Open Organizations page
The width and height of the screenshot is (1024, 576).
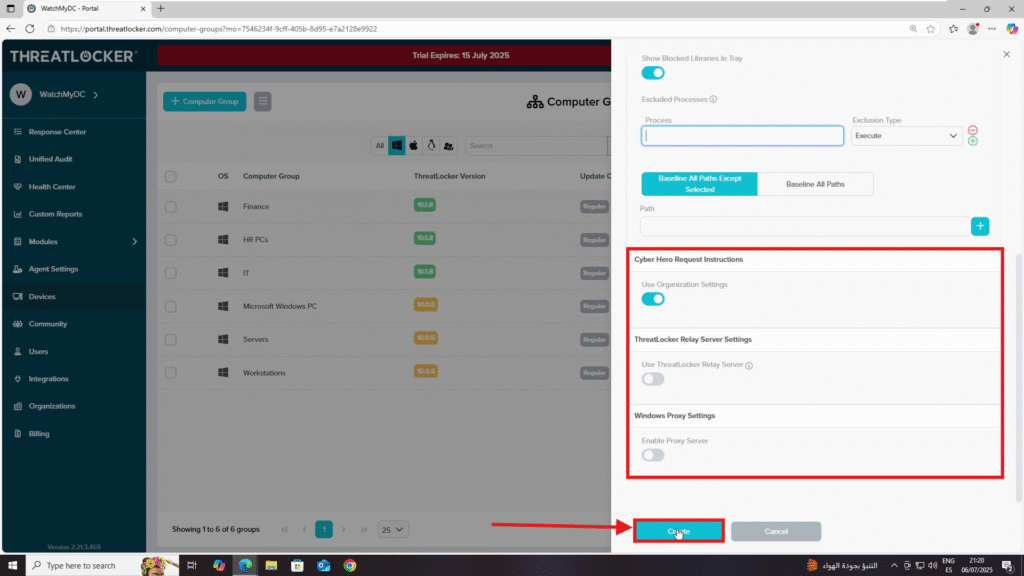(52, 406)
